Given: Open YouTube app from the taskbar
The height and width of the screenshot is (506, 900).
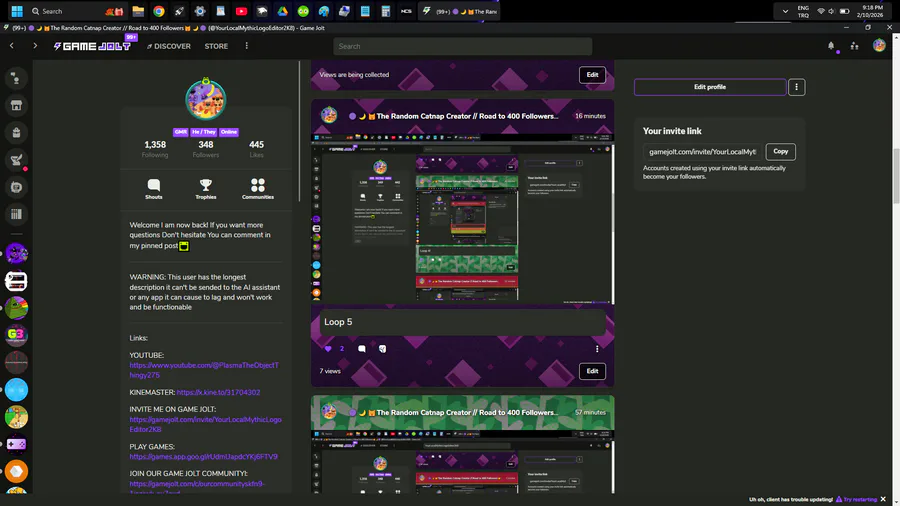Looking at the screenshot, I should pos(241,11).
